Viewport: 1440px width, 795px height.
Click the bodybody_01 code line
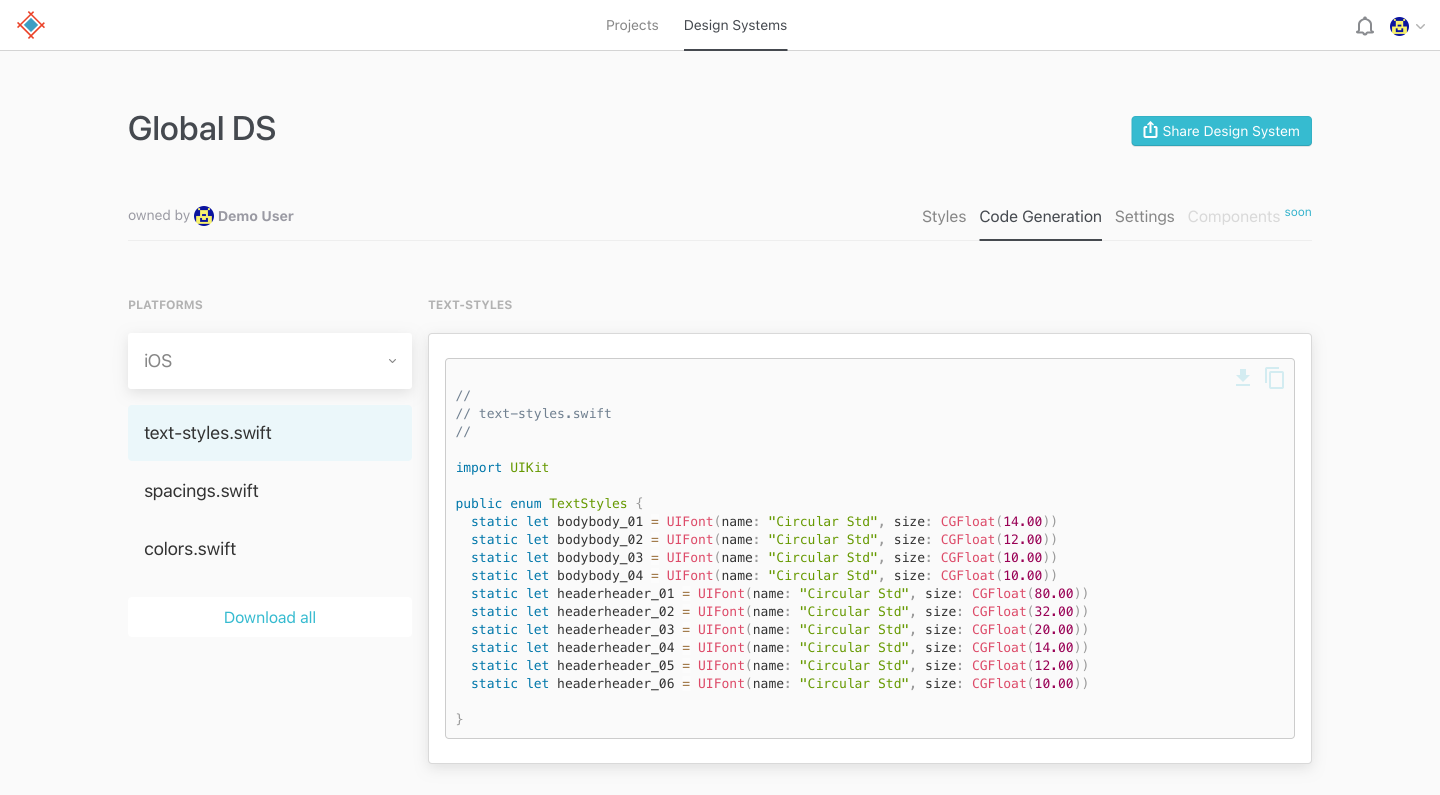tap(764, 521)
